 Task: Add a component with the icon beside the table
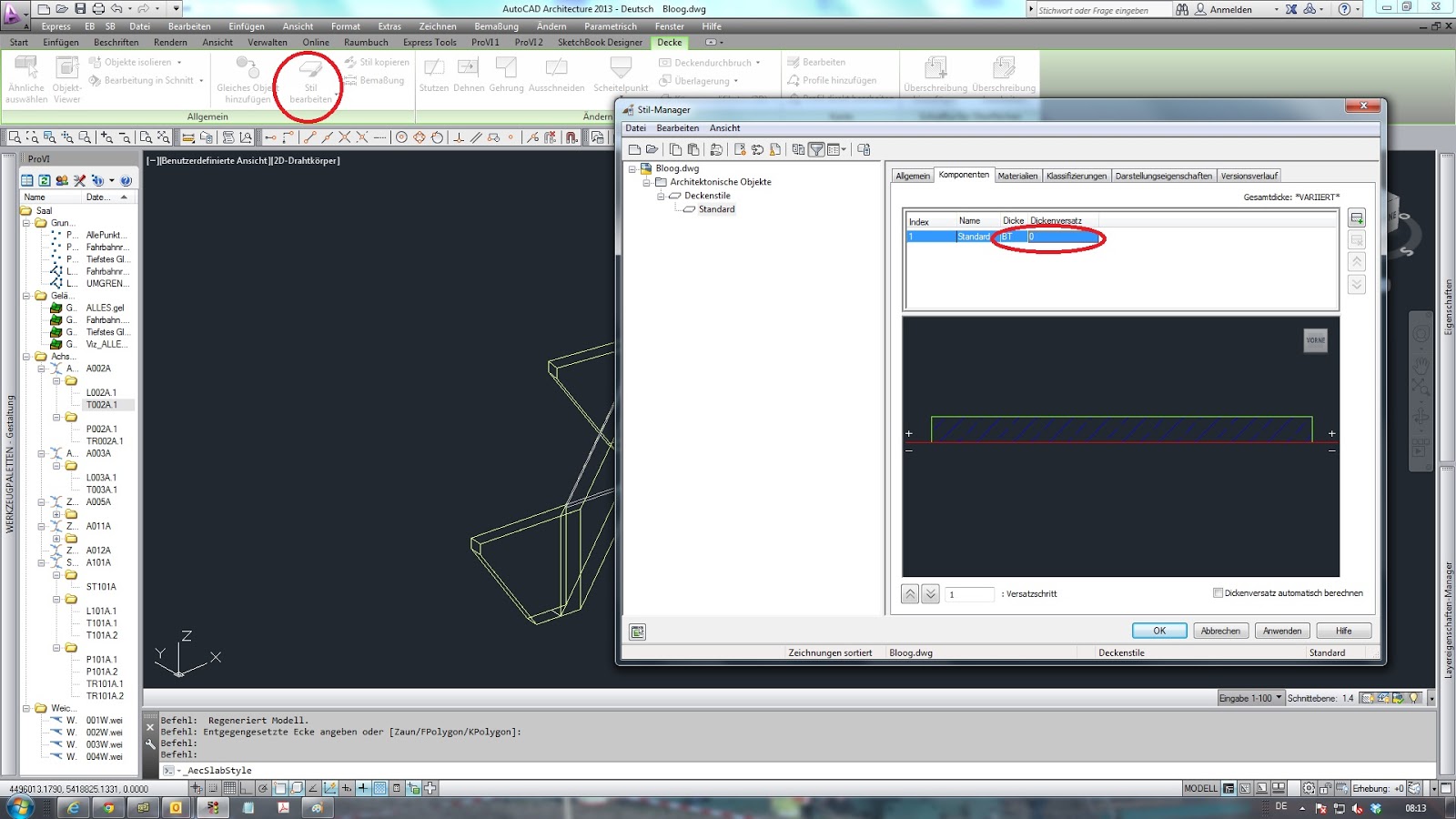pyautogui.click(x=1357, y=218)
